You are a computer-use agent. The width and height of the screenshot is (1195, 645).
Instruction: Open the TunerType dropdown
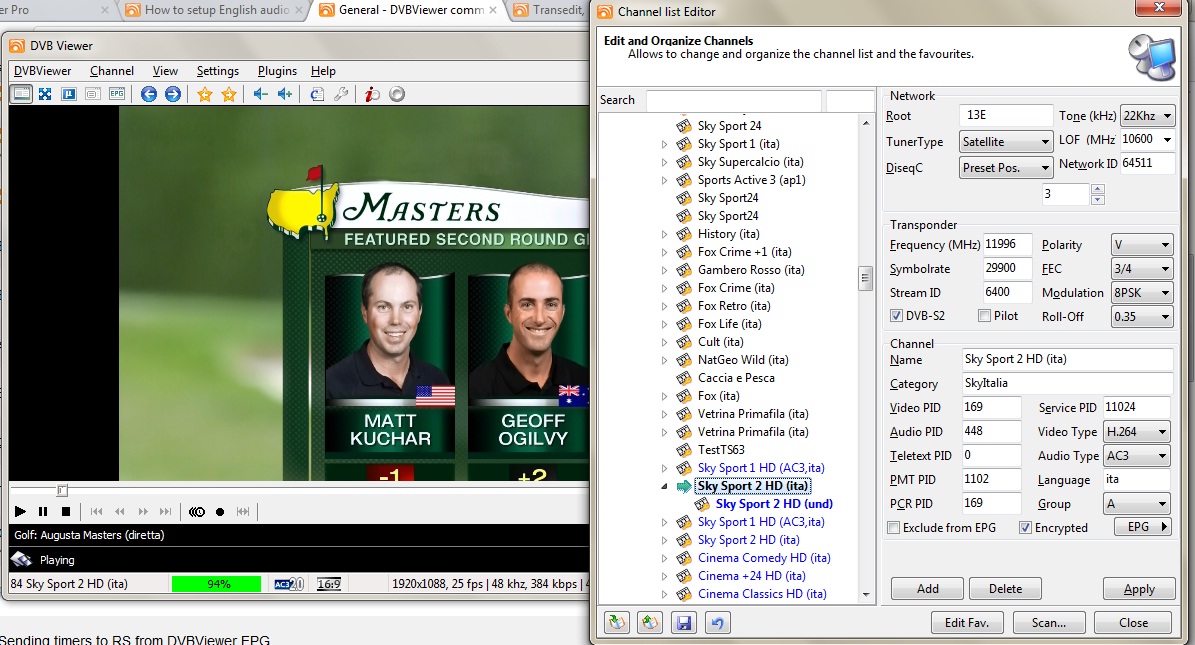(x=1005, y=142)
